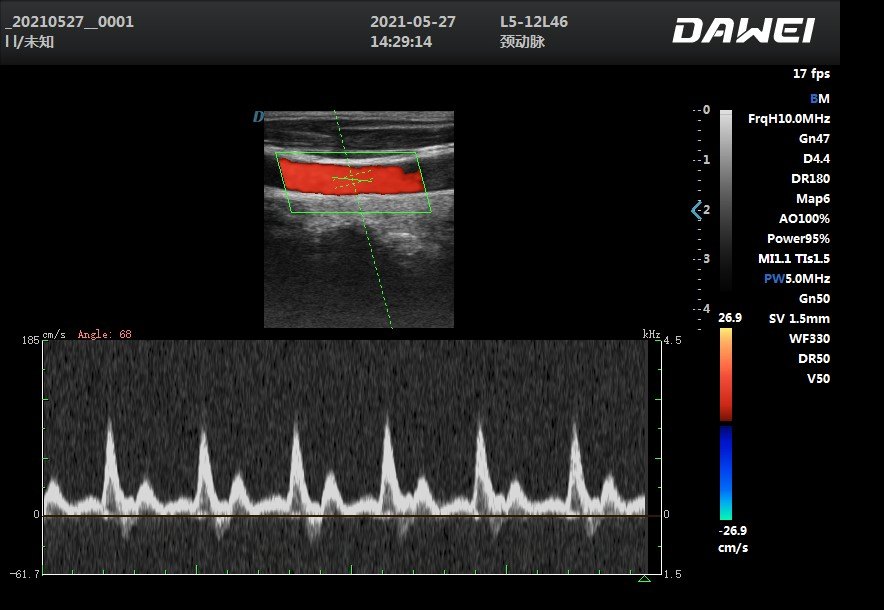The width and height of the screenshot is (884, 610).
Task: Click the 'kHz' unit label
Action: point(651,334)
